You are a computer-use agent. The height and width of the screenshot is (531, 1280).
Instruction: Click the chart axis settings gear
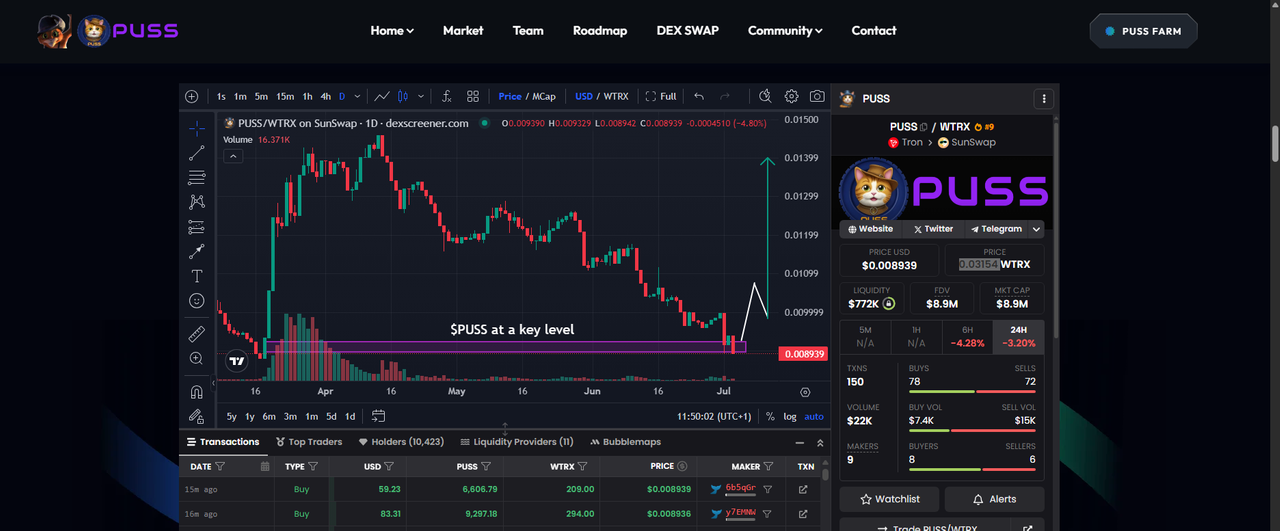click(805, 393)
